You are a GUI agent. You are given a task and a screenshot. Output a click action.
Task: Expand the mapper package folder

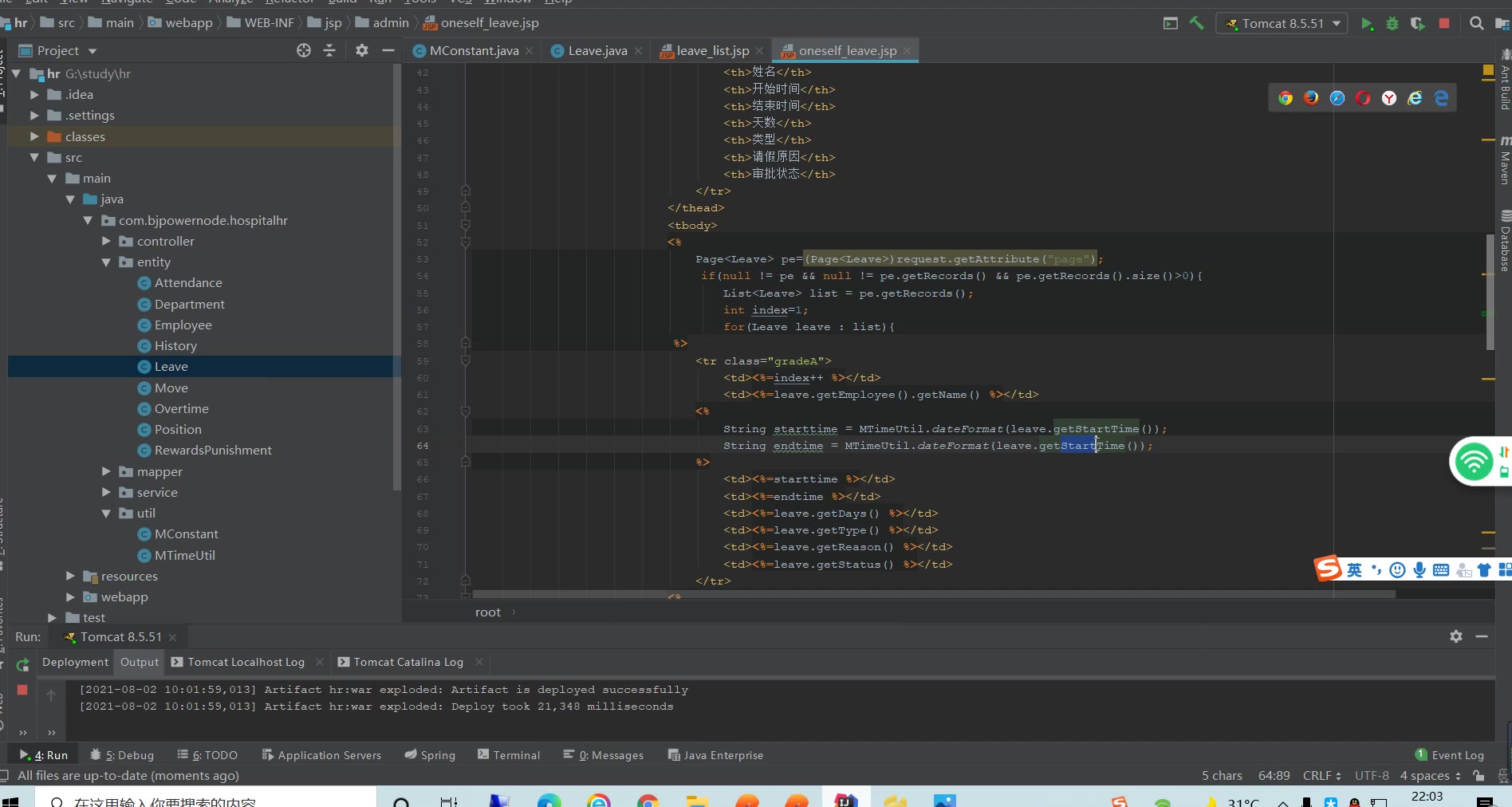click(106, 472)
